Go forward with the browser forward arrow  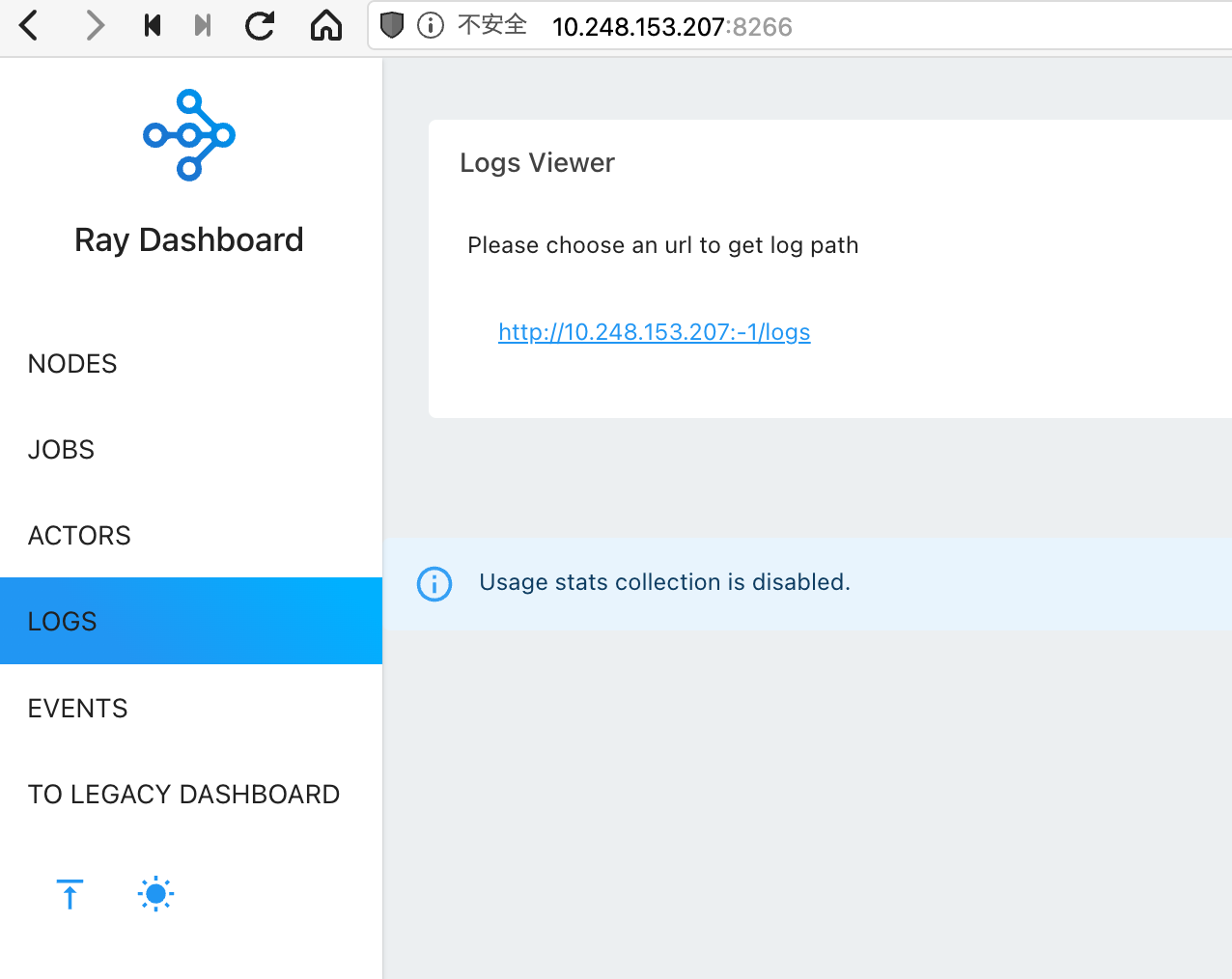pos(95,26)
